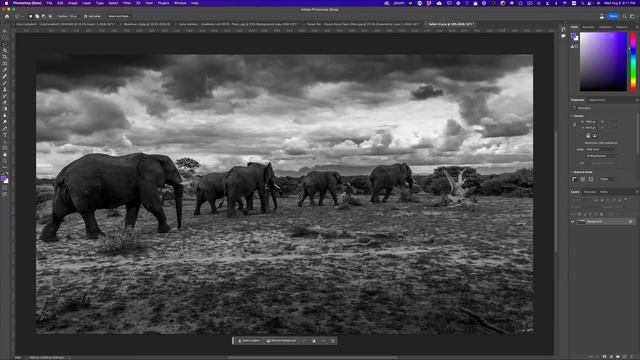
Task: Click the Feather value field
Action: pyautogui.click(x=72, y=16)
